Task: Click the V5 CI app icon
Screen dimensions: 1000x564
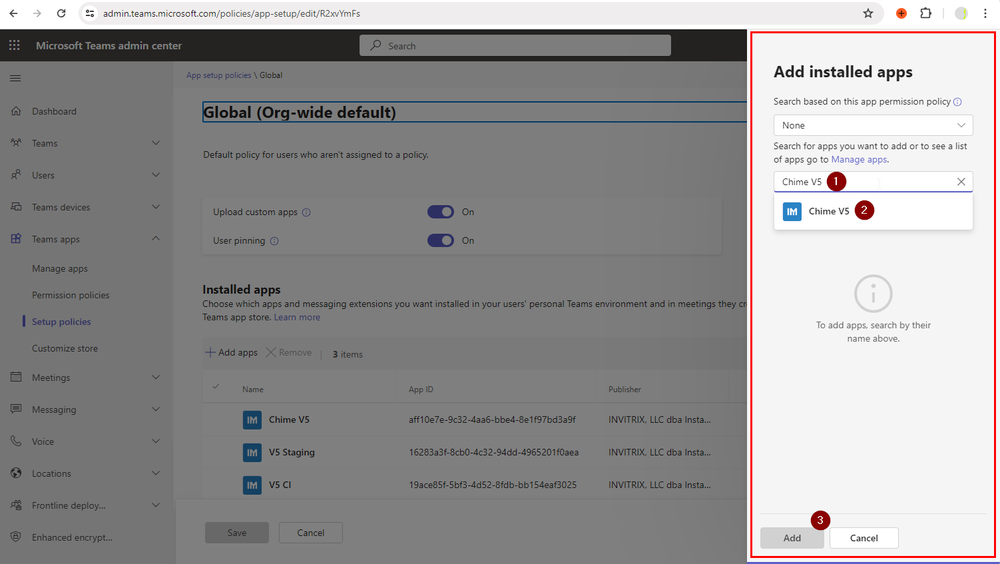Action: [252, 485]
